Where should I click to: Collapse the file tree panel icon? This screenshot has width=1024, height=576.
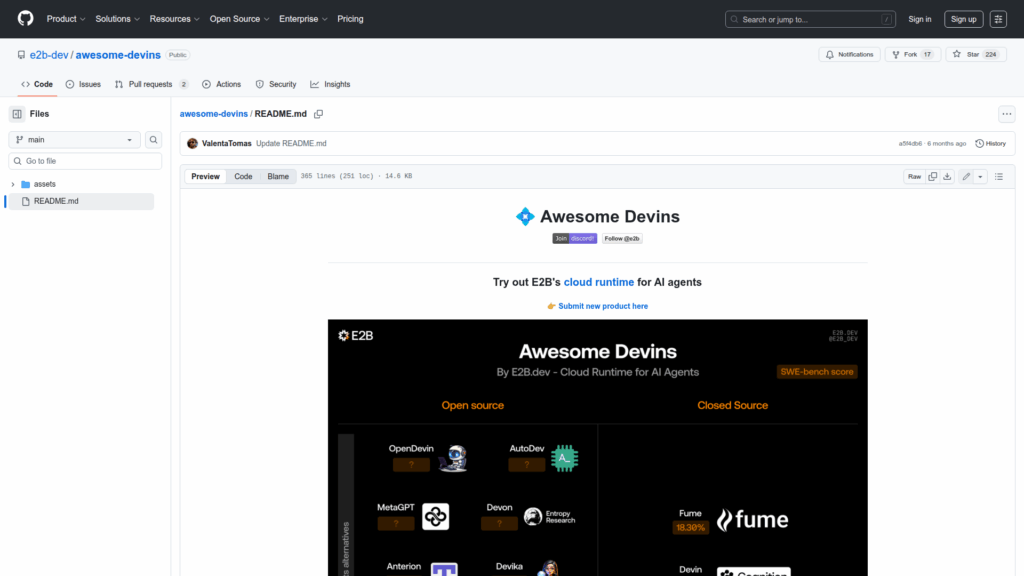17,114
